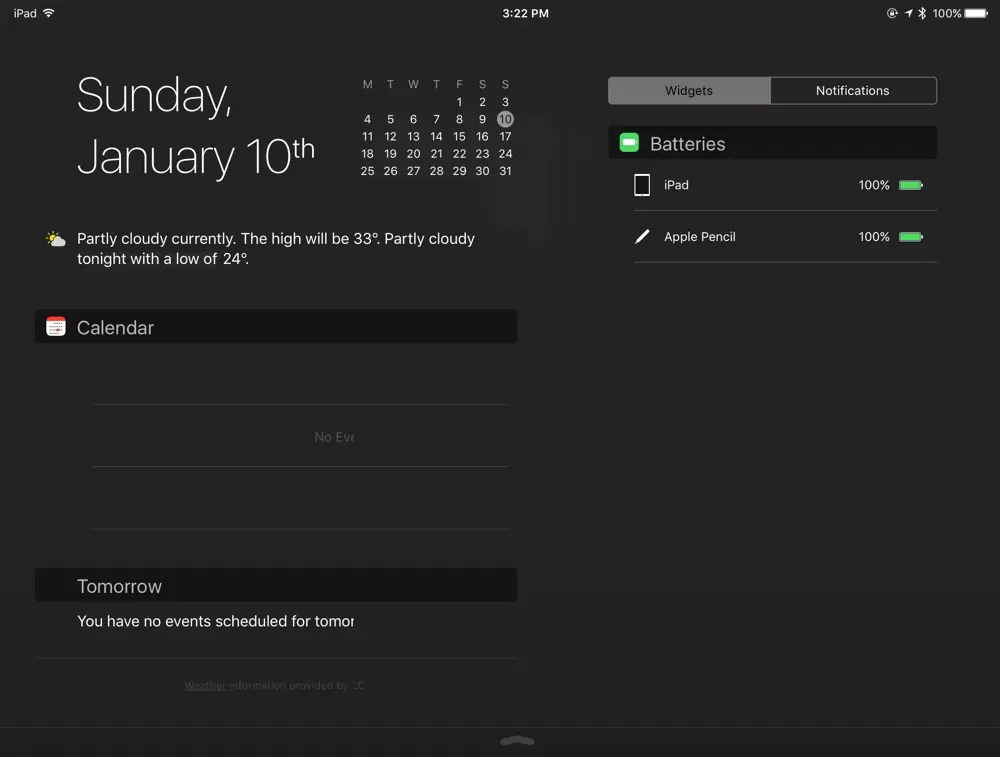Select date 31 in the mini calendar
The image size is (1000, 757).
click(x=505, y=171)
